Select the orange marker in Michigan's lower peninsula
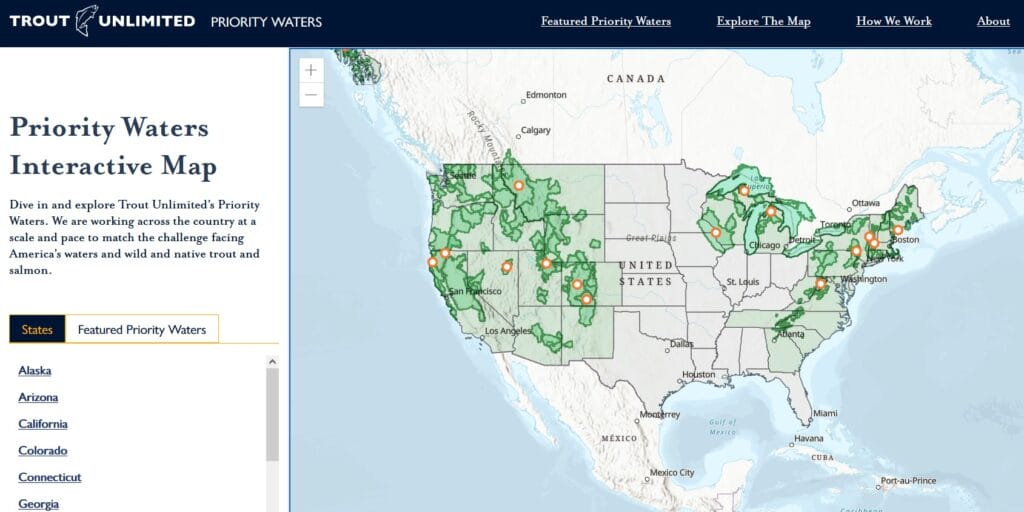 (771, 211)
